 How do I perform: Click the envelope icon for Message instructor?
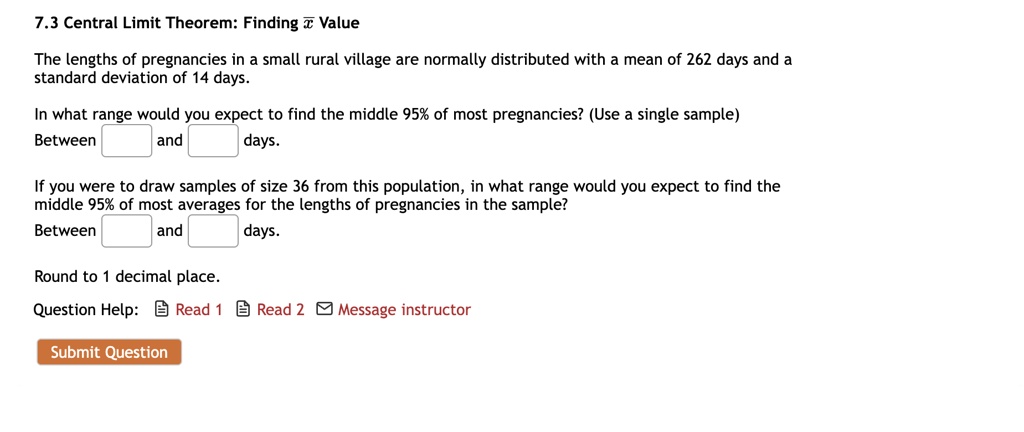click(x=324, y=309)
